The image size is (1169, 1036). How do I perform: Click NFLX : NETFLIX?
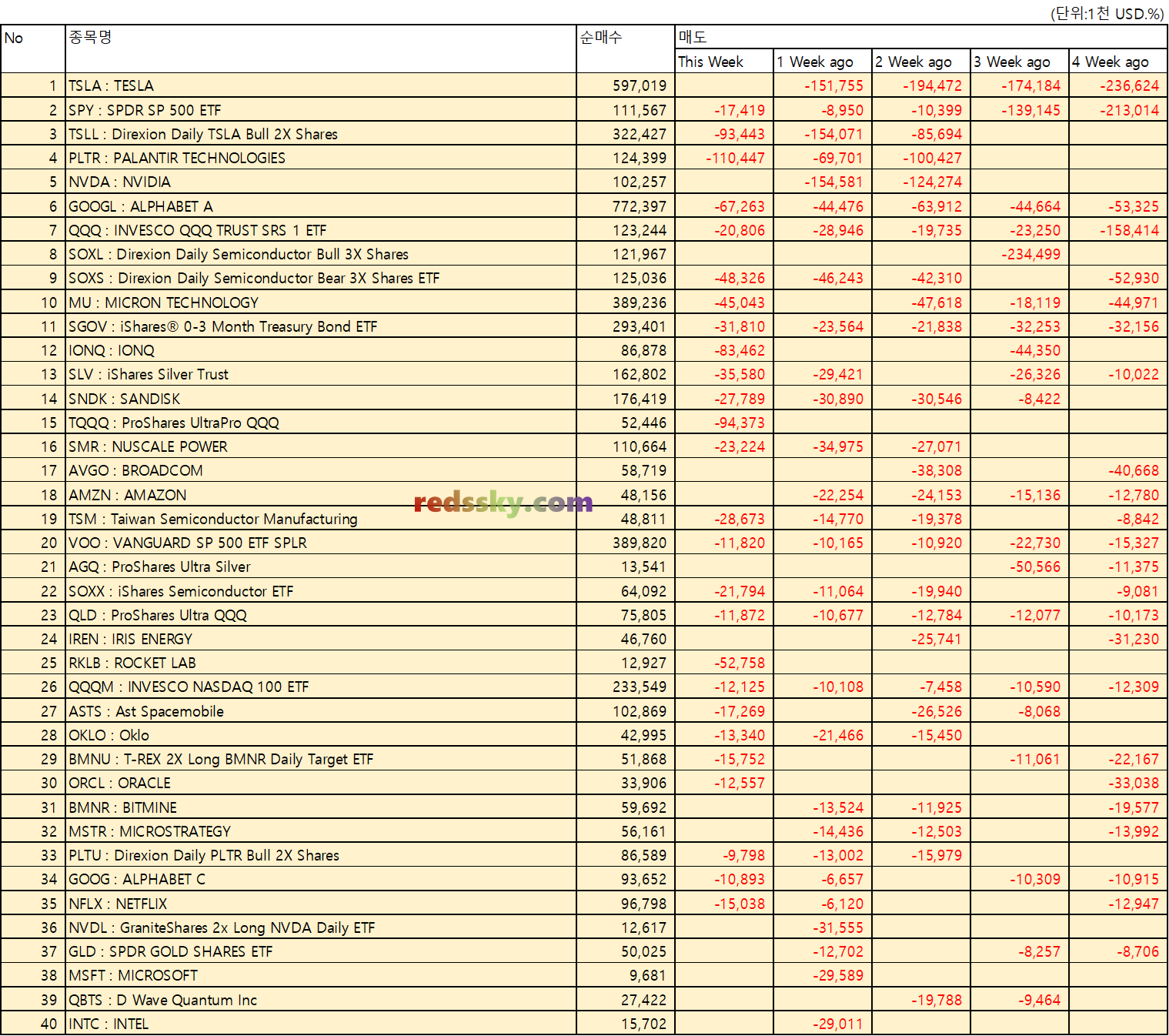point(118,904)
